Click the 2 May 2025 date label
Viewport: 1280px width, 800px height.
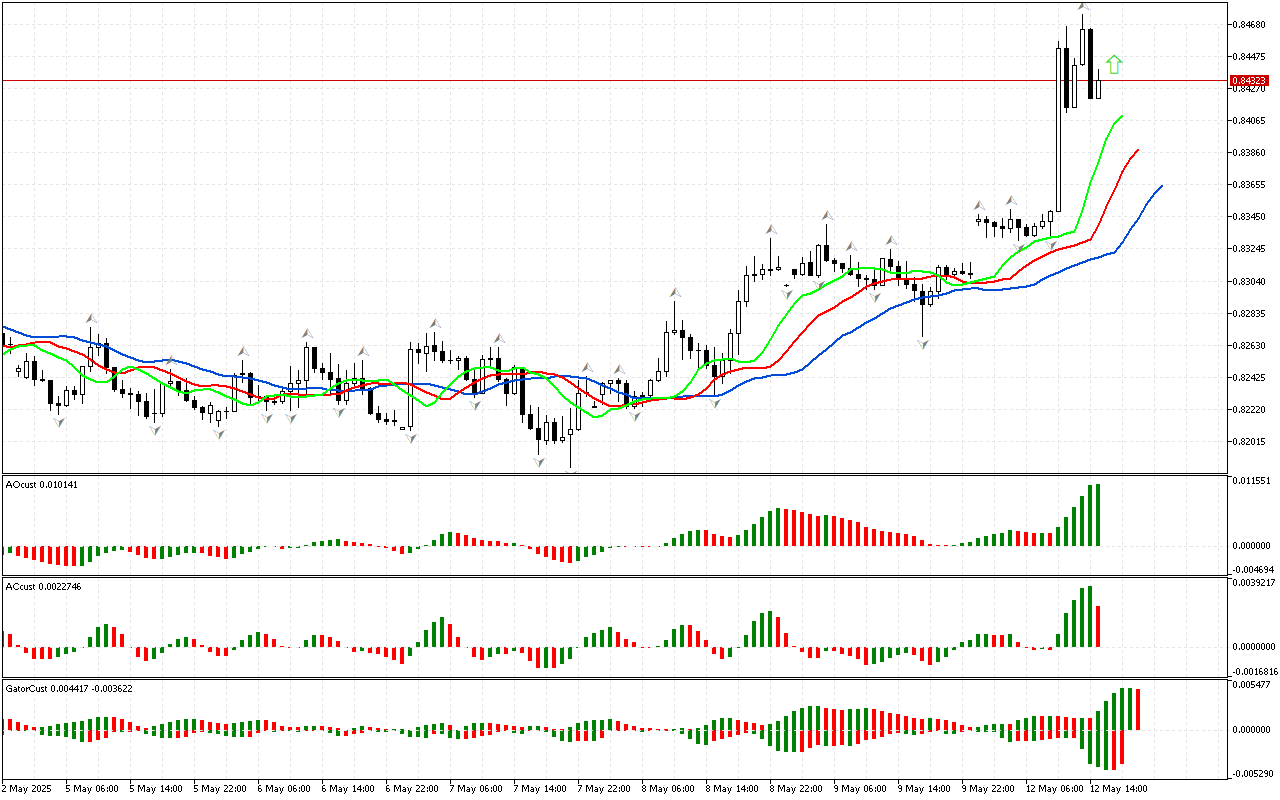click(x=28, y=788)
